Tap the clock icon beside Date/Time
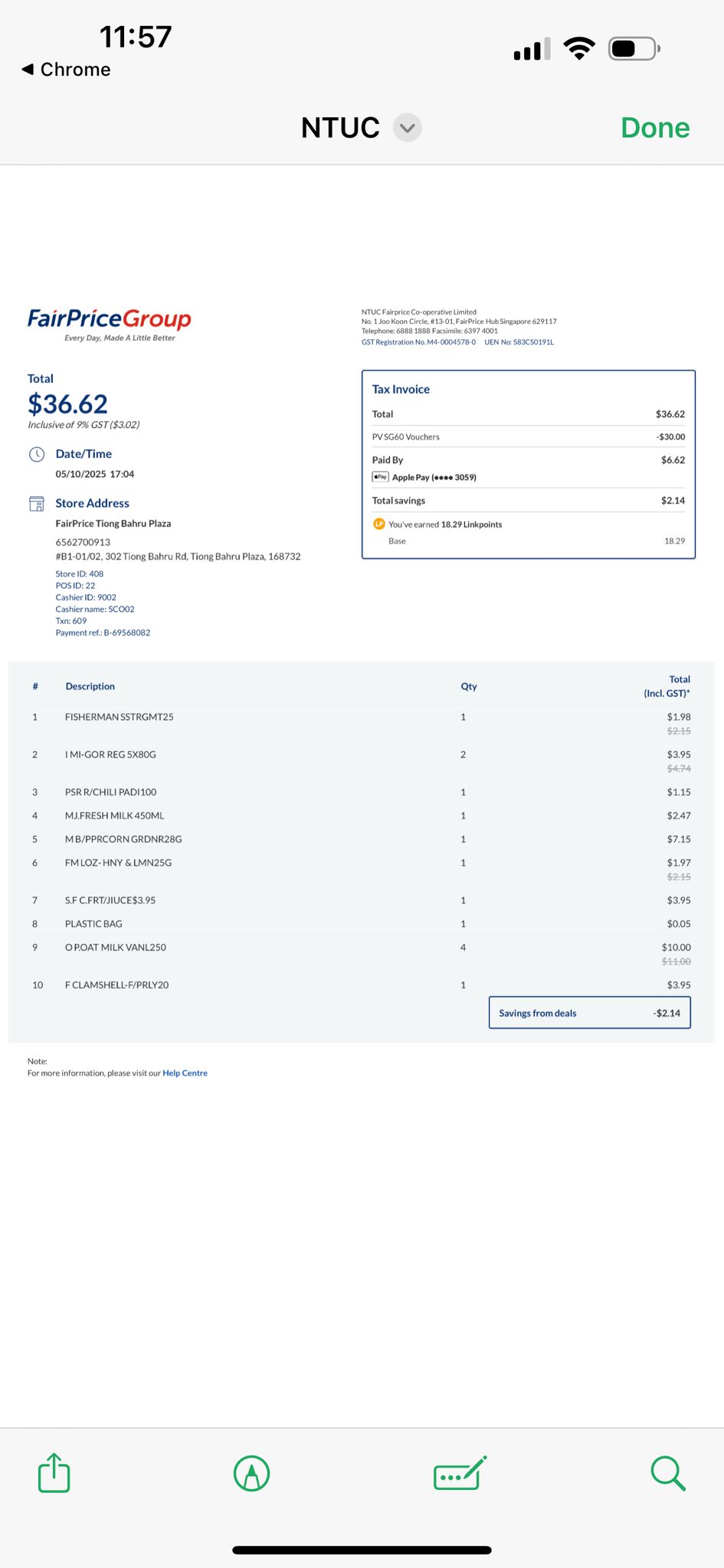724x1568 pixels. pos(37,454)
